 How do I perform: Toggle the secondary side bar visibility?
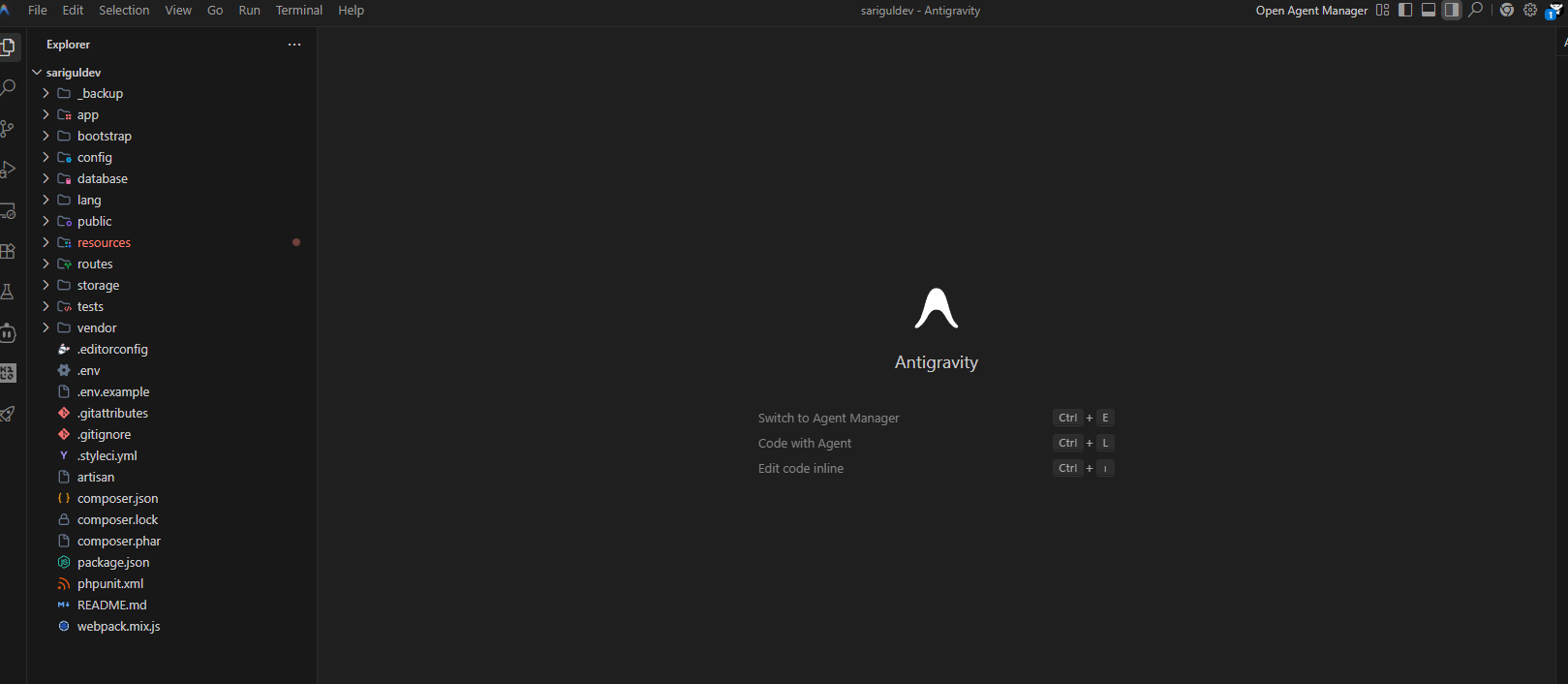click(1452, 10)
